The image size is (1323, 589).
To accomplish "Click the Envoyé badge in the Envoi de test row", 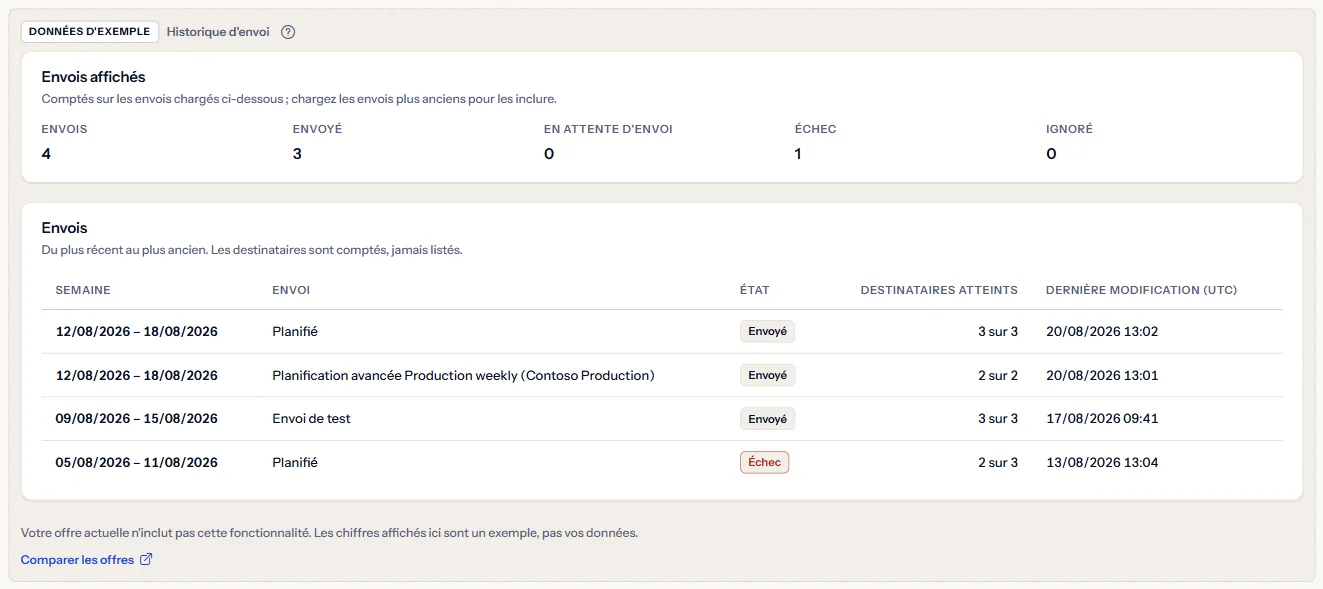I will pyautogui.click(x=767, y=419).
